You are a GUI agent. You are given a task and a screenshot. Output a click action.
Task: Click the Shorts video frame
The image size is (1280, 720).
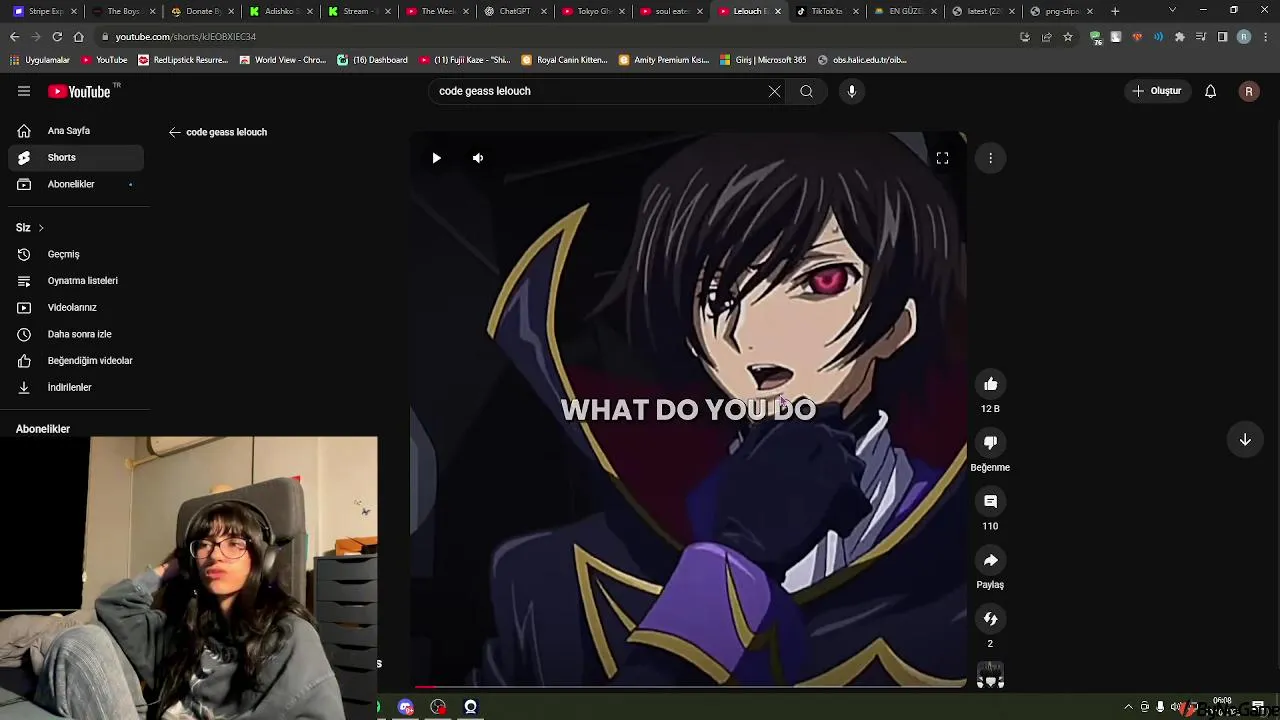pos(688,410)
